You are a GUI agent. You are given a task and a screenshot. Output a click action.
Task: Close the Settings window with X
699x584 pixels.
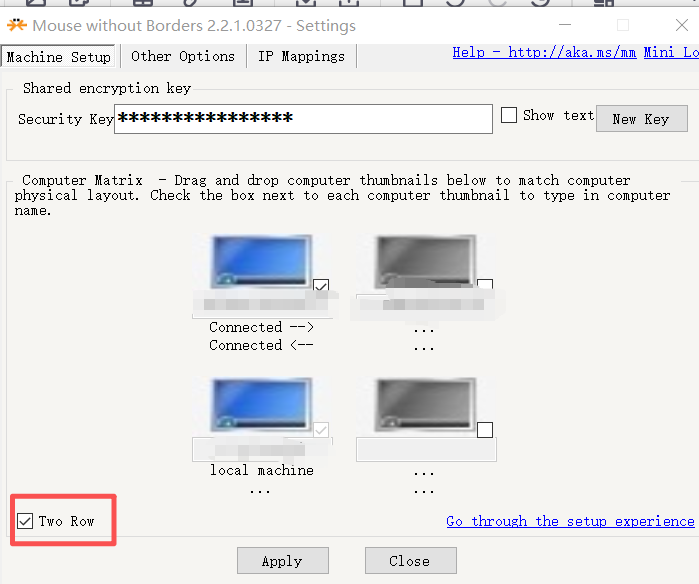click(x=682, y=25)
